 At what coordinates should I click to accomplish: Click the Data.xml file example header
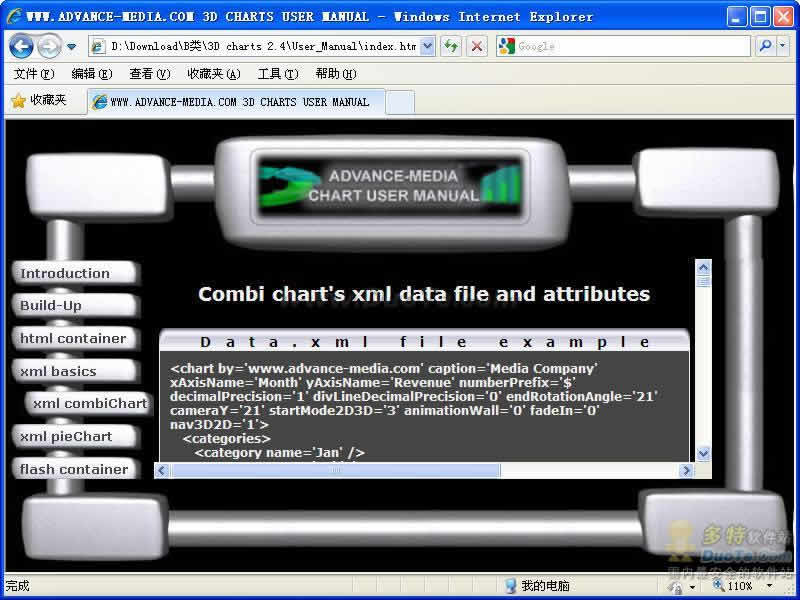424,341
